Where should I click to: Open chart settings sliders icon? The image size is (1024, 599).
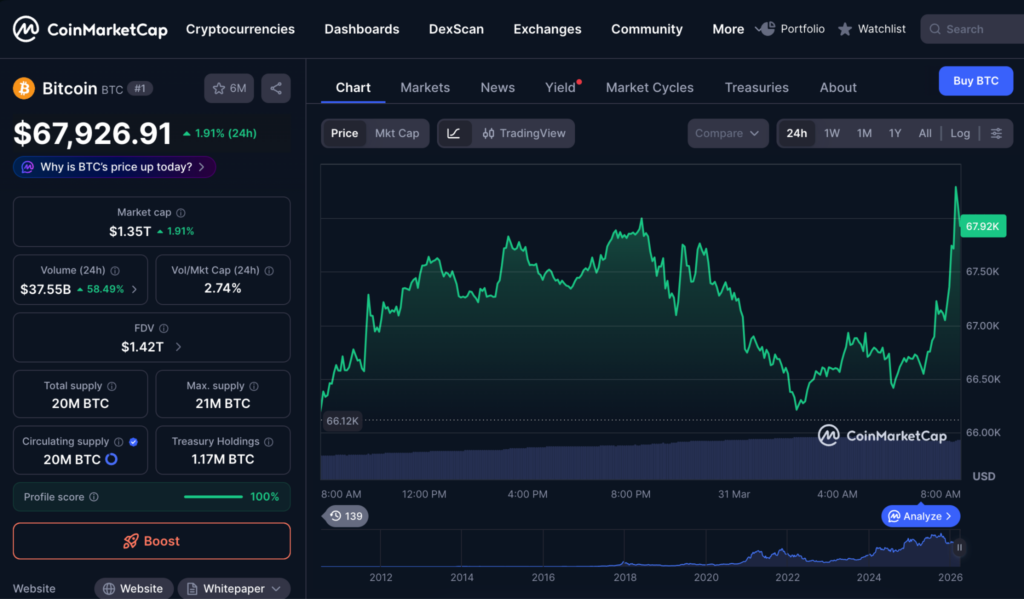(996, 133)
